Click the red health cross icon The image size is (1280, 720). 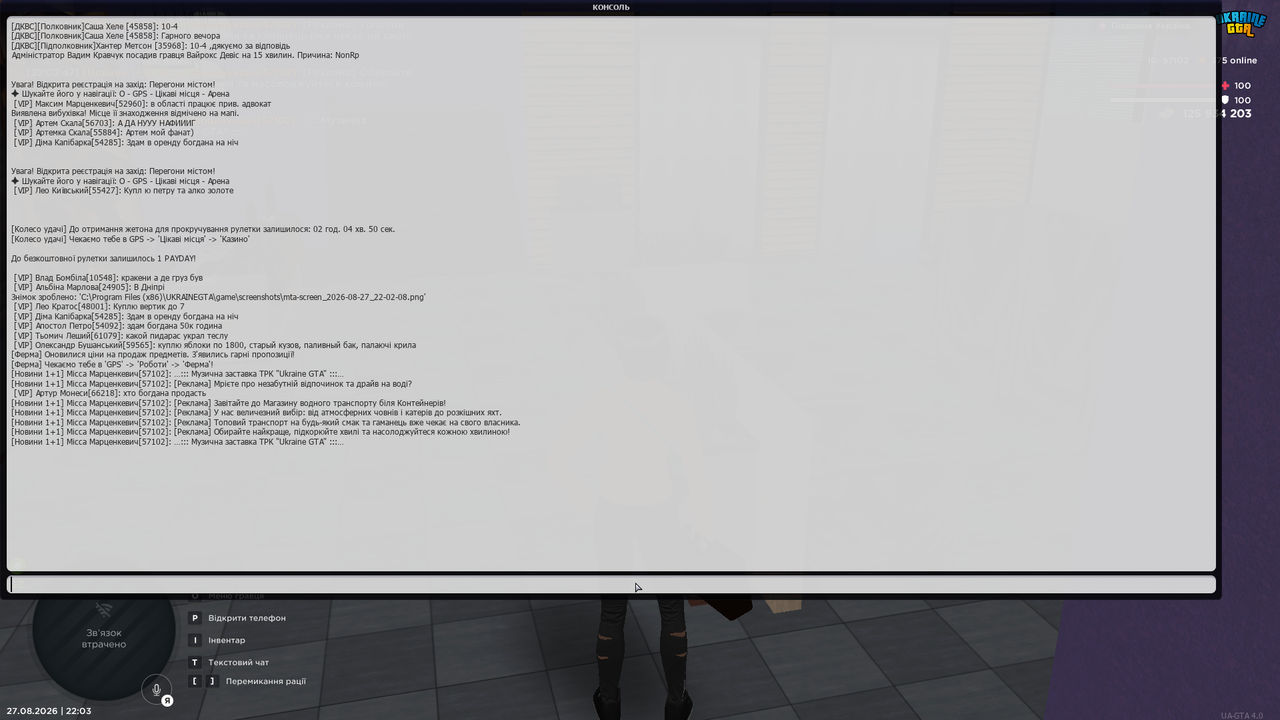(1226, 86)
